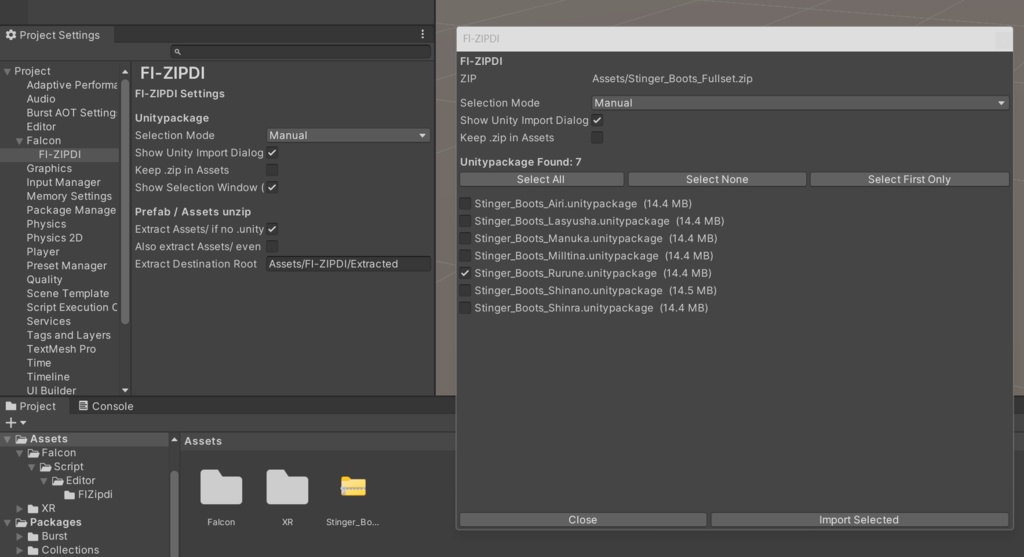Collapse the Assets root in project tree
This screenshot has height=557, width=1024.
coord(7,439)
